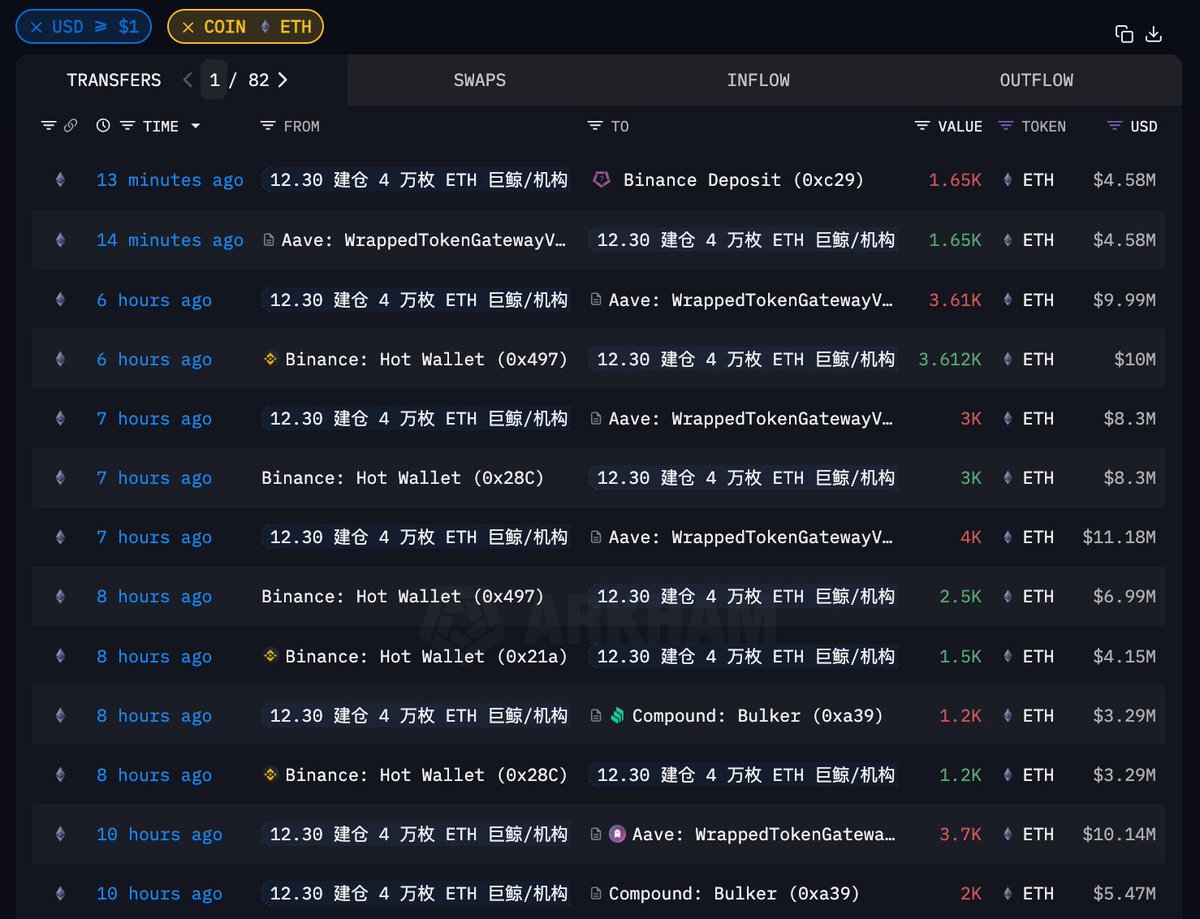Go to the next transfers page
Viewport: 1200px width, 919px height.
[x=283, y=80]
